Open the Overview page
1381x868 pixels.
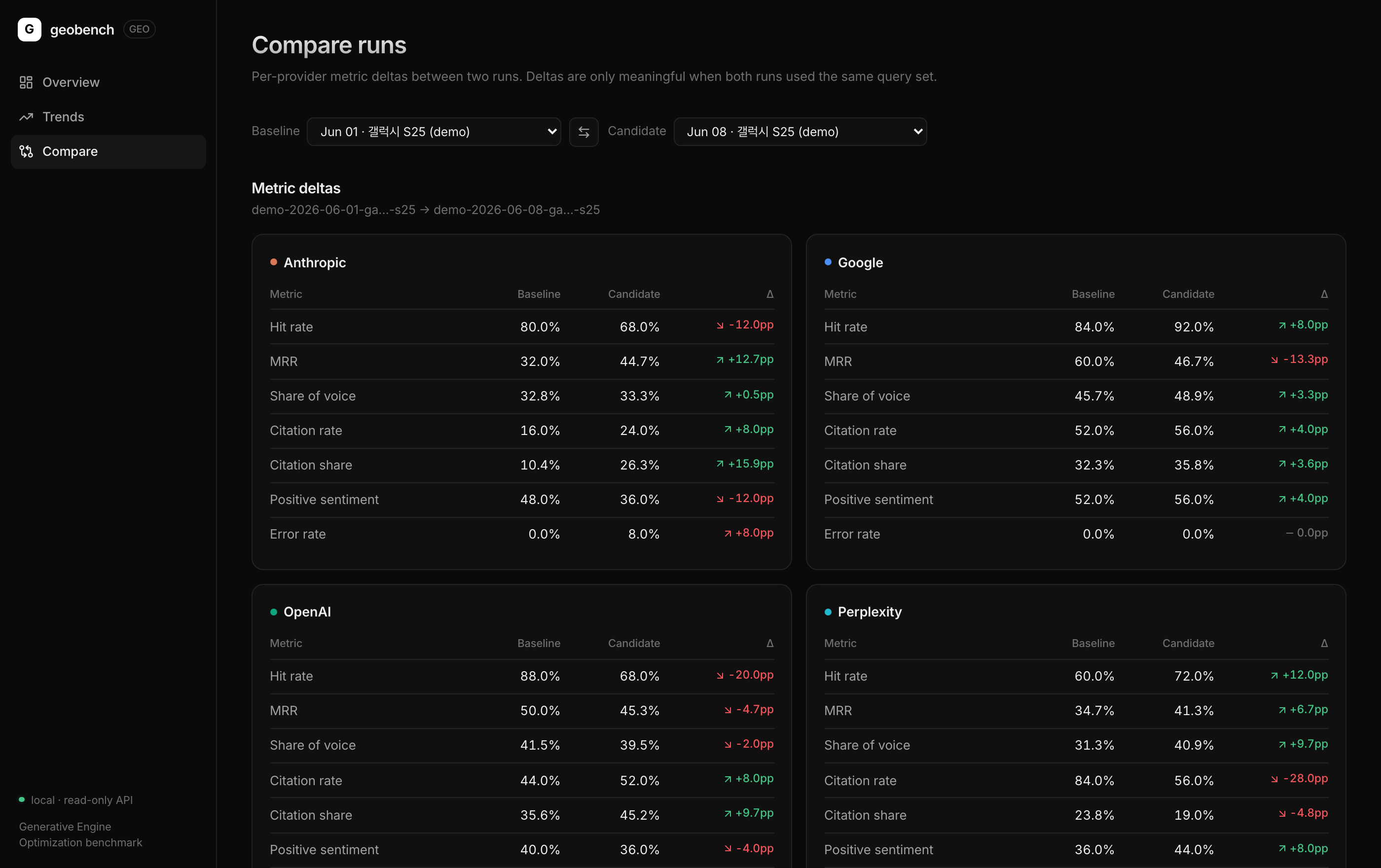click(109, 82)
